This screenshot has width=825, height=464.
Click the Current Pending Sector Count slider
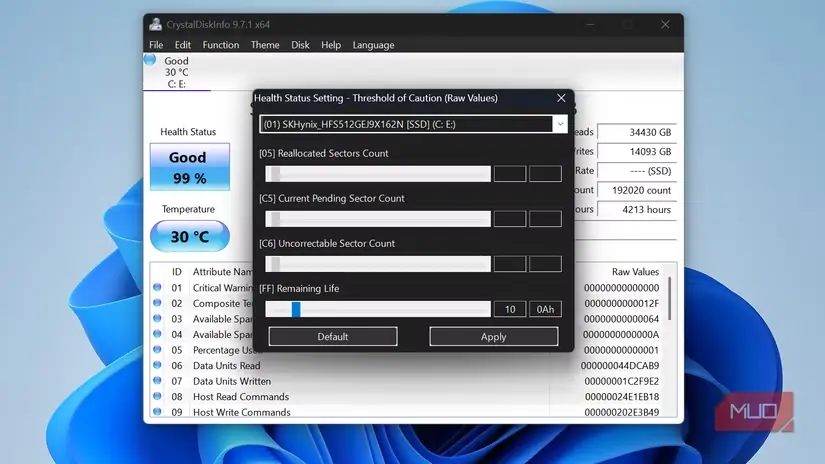pos(378,219)
